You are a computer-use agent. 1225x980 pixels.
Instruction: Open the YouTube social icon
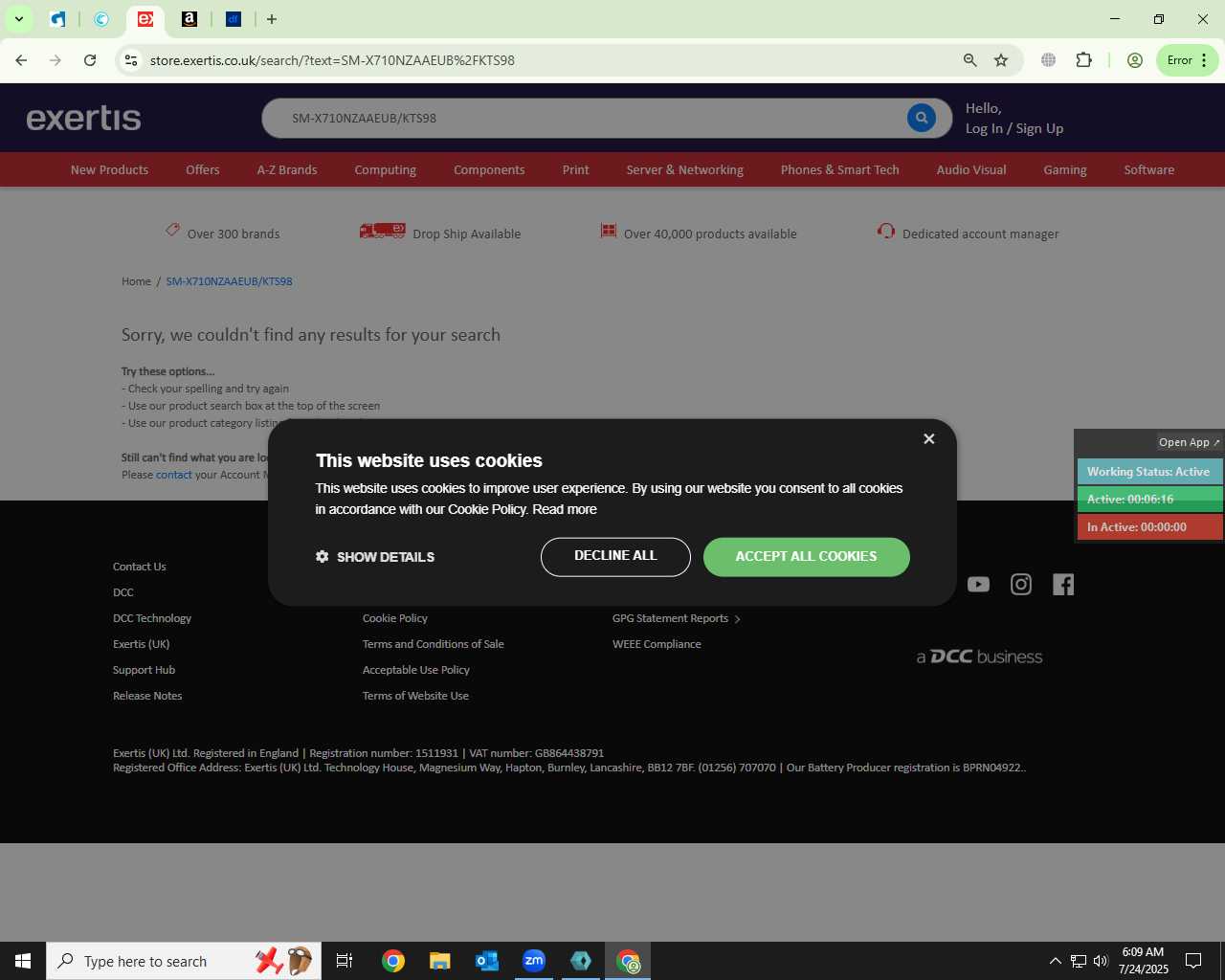coord(978,585)
